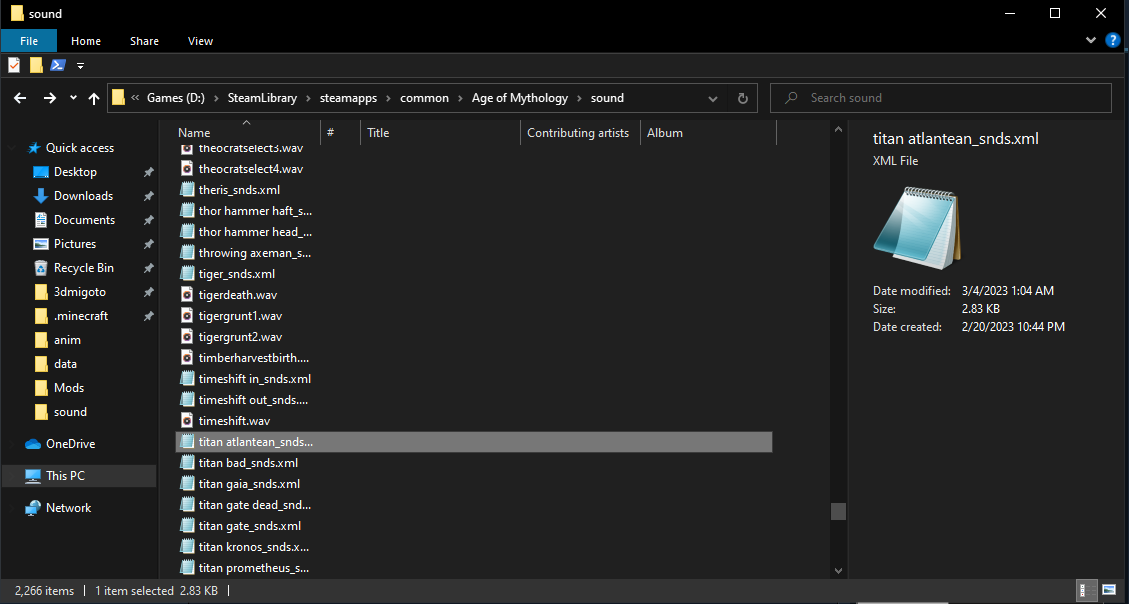Navigate to SteamLibrary in the address path

click(262, 98)
